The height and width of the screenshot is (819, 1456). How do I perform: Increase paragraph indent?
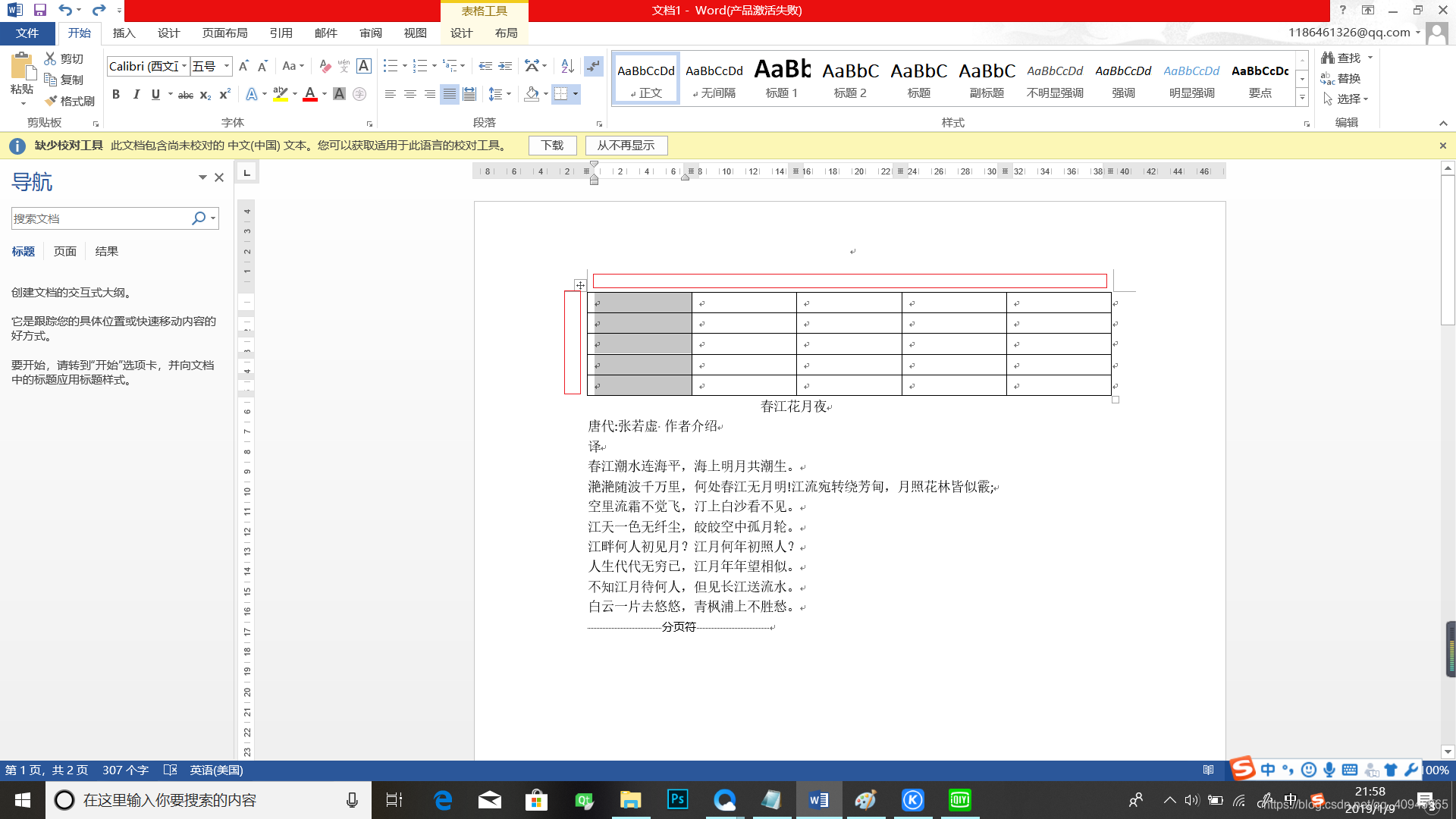(505, 67)
